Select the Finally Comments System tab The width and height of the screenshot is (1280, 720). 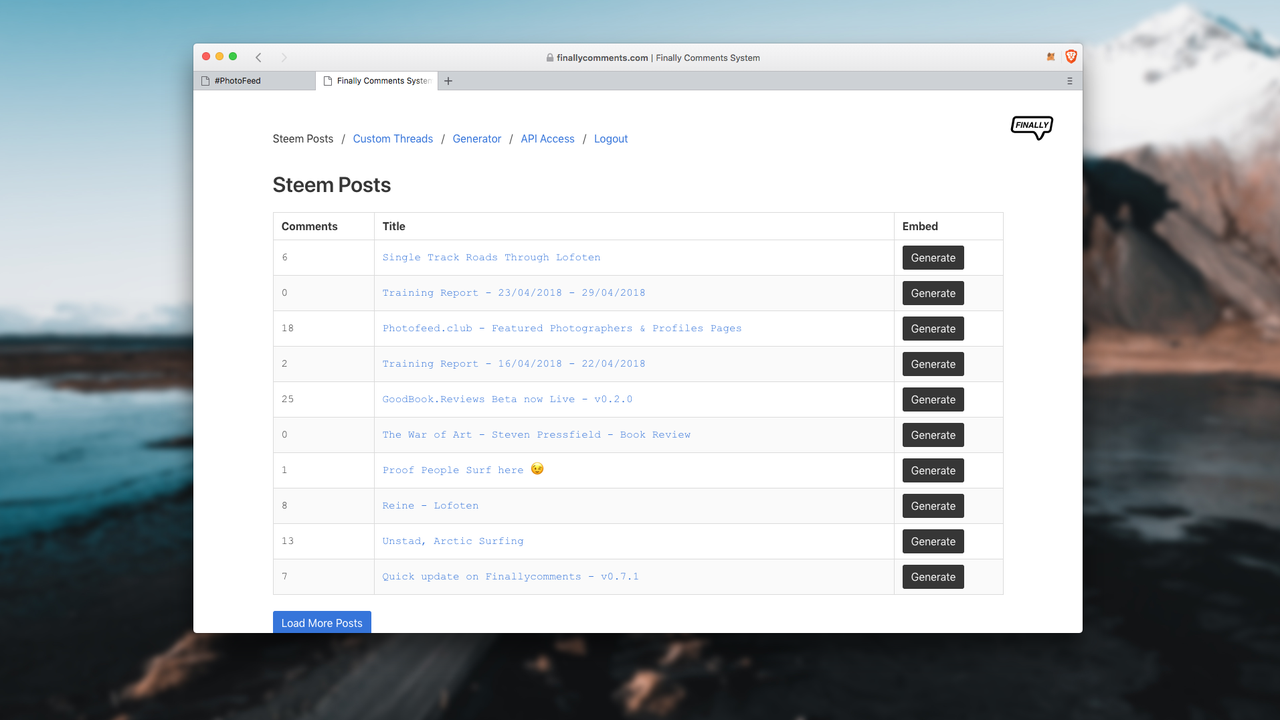(x=377, y=81)
